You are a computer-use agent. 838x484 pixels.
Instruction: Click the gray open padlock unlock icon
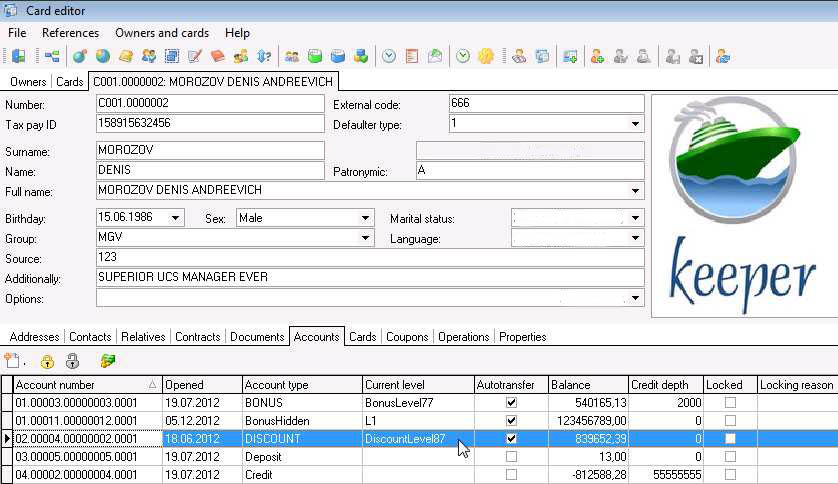click(x=72, y=362)
